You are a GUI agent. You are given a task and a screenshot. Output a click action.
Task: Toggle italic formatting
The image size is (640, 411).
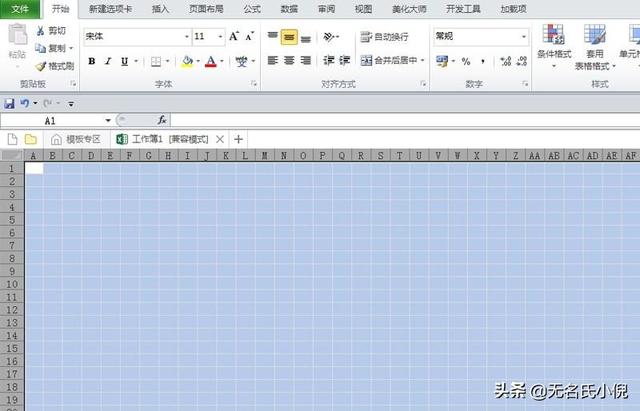(108, 61)
